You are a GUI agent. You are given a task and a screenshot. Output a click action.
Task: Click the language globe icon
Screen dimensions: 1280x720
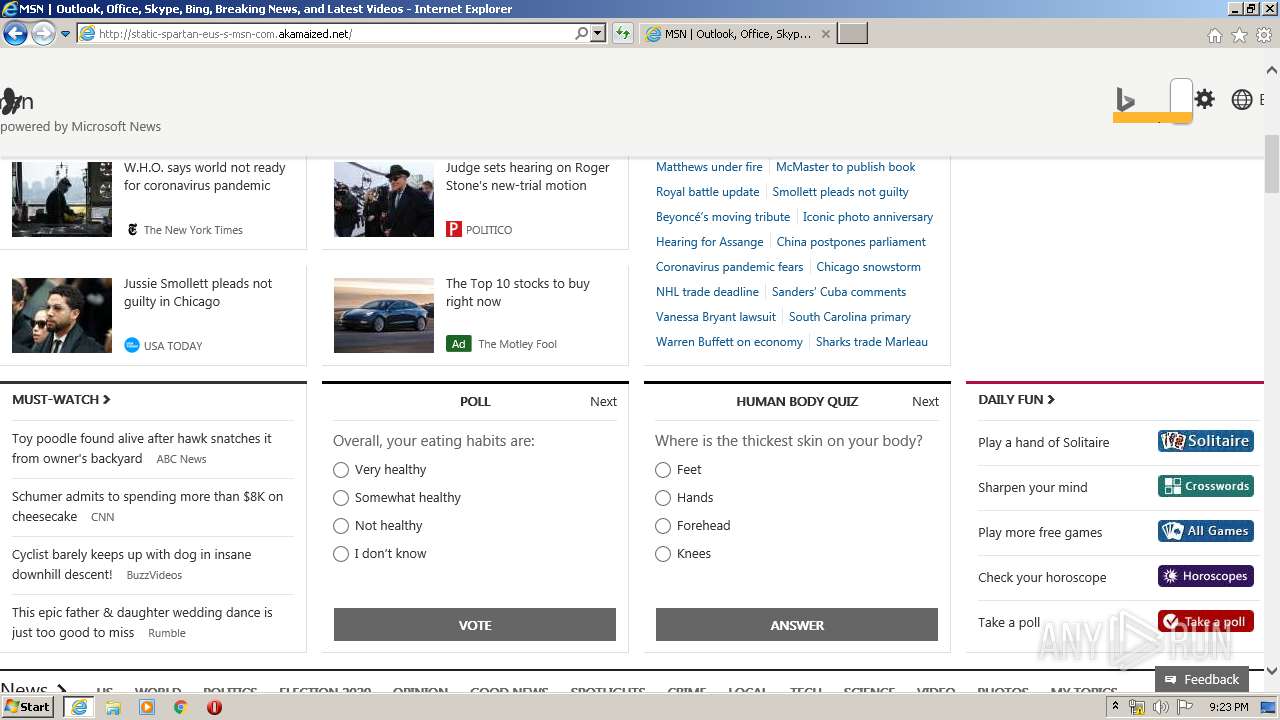point(1242,99)
